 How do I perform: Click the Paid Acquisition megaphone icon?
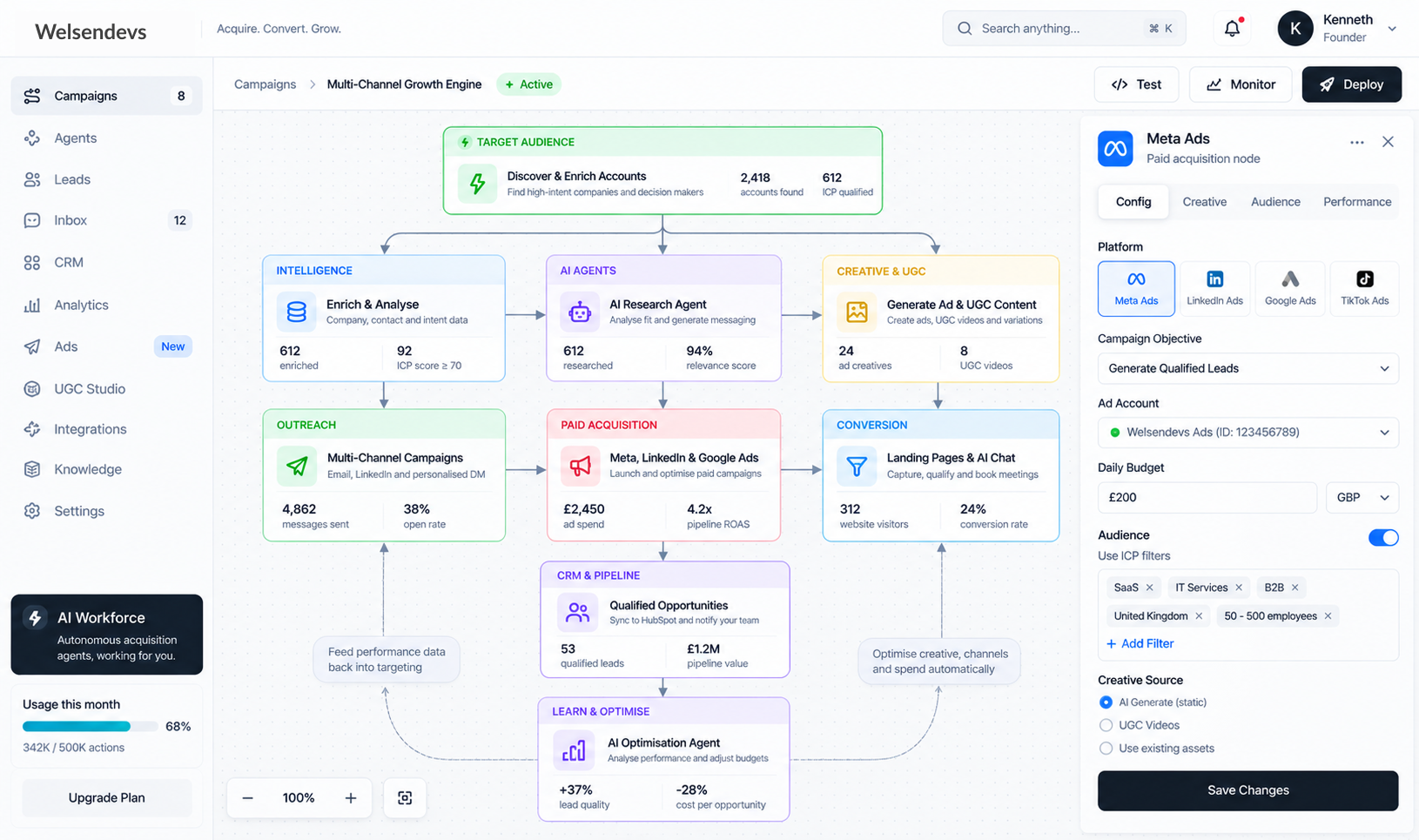(x=580, y=466)
